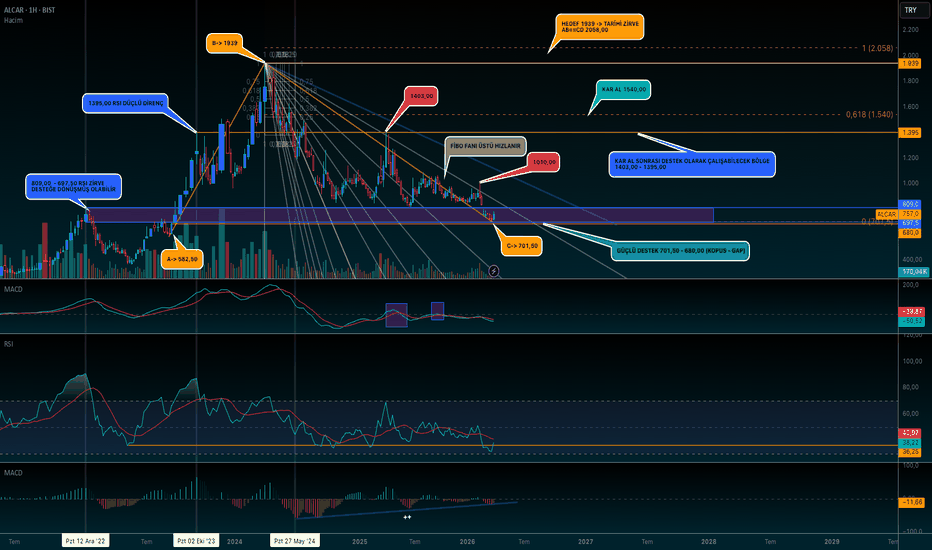Click the 'Pzt 02 Eki '23' date marker
932x550 pixels.
196,540
